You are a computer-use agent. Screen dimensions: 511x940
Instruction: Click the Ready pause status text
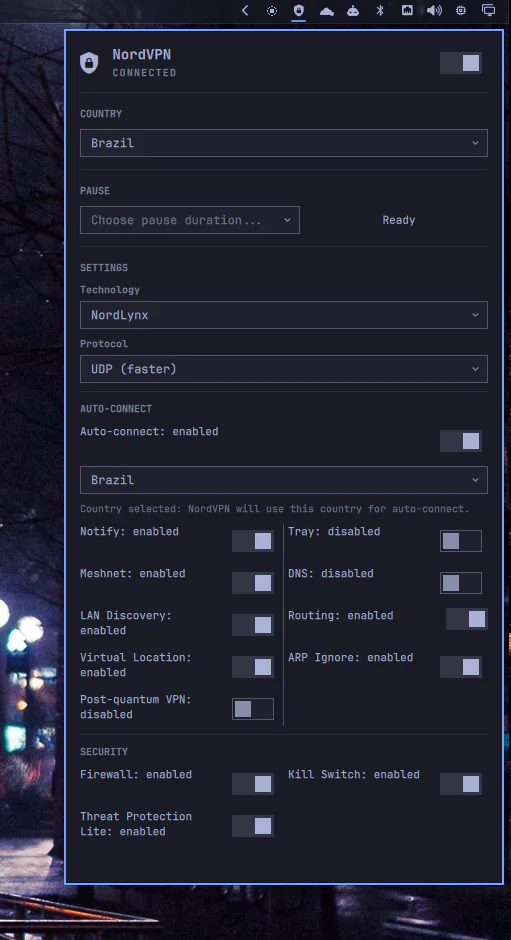(x=399, y=220)
